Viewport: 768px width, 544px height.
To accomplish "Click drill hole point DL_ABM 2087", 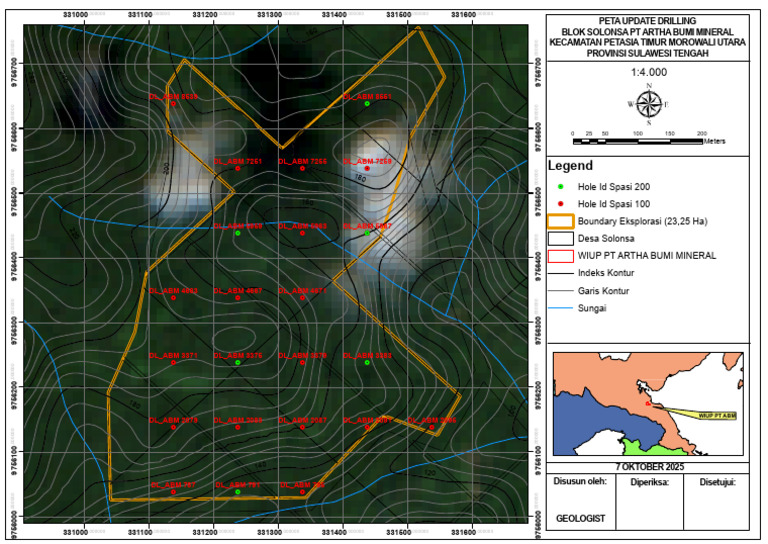I will pos(302,427).
